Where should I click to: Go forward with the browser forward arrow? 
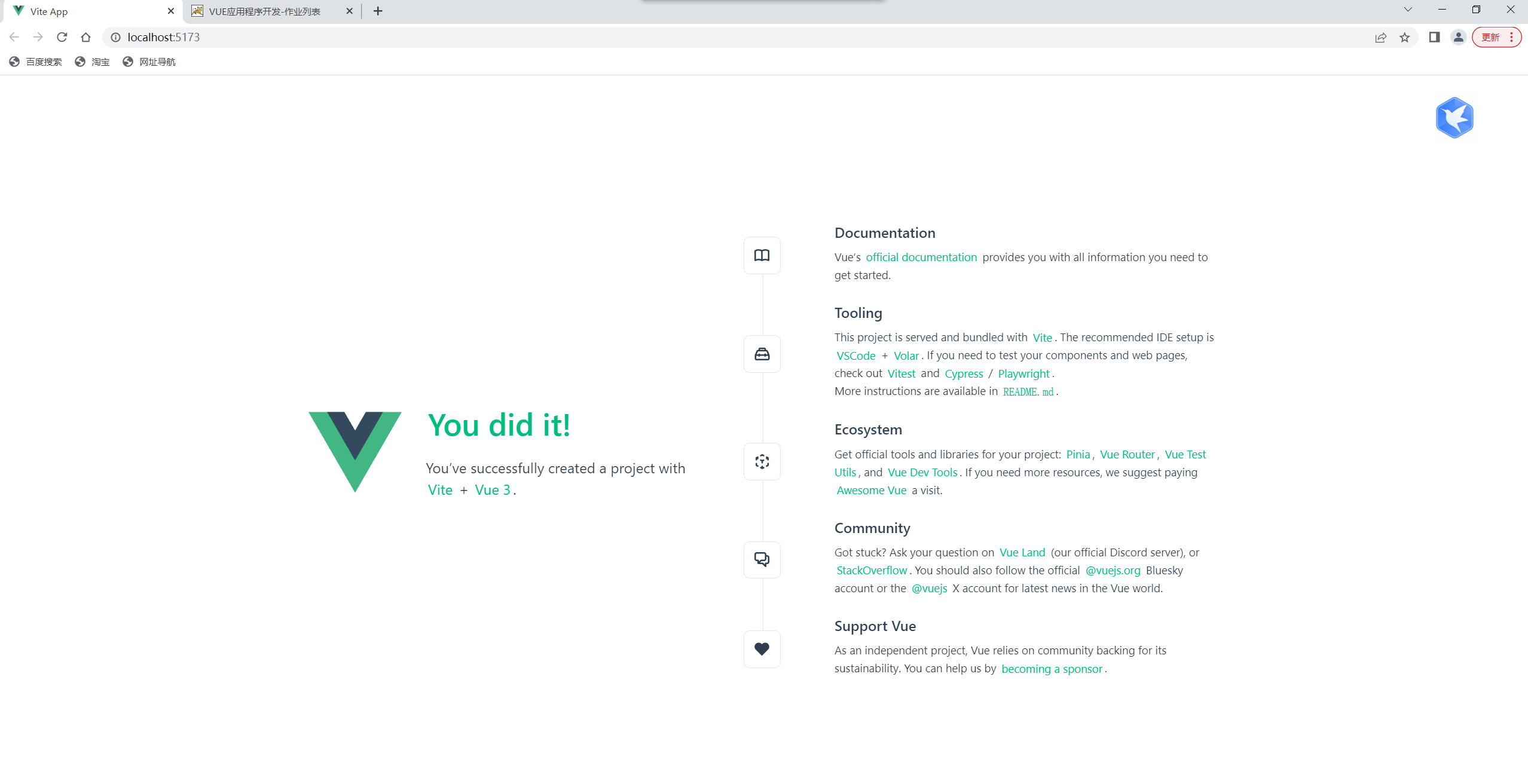[38, 37]
